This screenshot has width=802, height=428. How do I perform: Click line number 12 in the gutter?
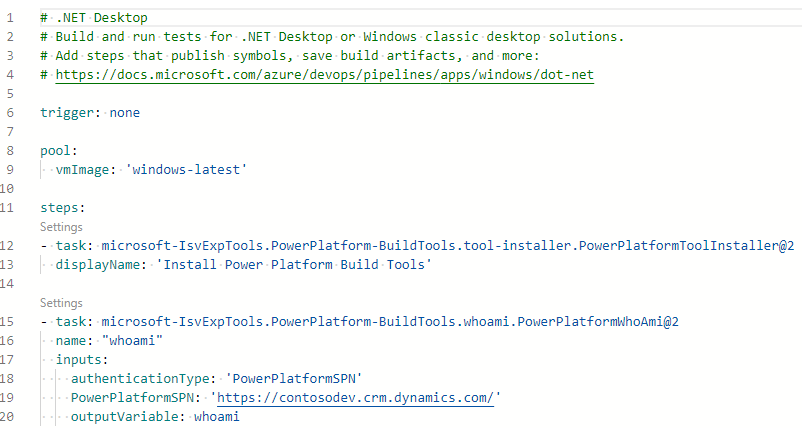pyautogui.click(x=7, y=245)
